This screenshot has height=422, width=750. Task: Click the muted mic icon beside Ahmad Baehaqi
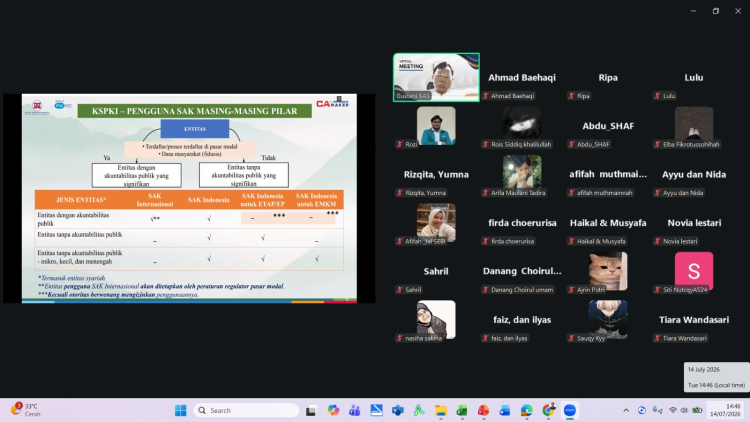click(485, 96)
